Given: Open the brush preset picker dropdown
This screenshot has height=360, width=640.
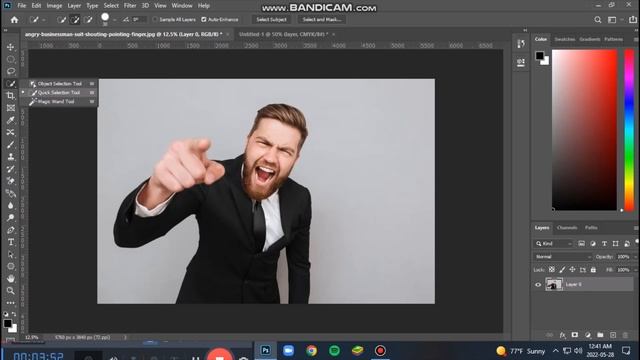Looking at the screenshot, I should (x=115, y=20).
